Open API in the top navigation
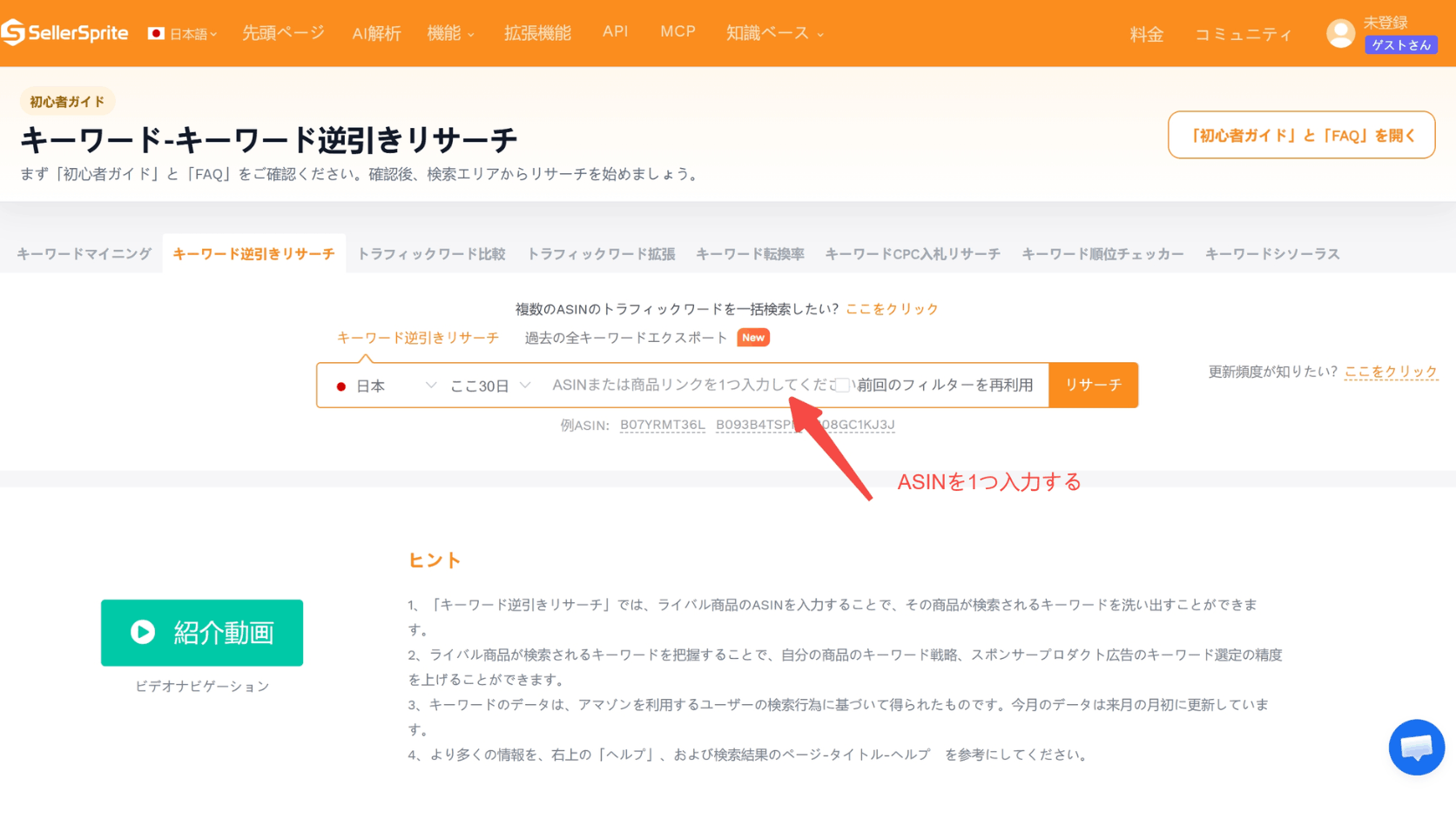The width and height of the screenshot is (1456, 819). click(615, 31)
